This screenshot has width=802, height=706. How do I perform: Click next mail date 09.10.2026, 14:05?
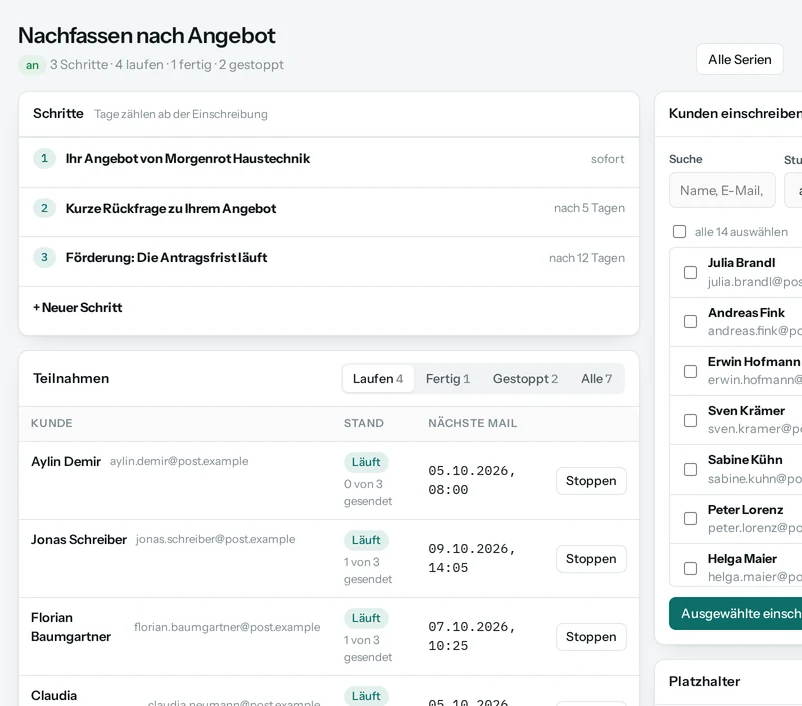click(x=472, y=558)
